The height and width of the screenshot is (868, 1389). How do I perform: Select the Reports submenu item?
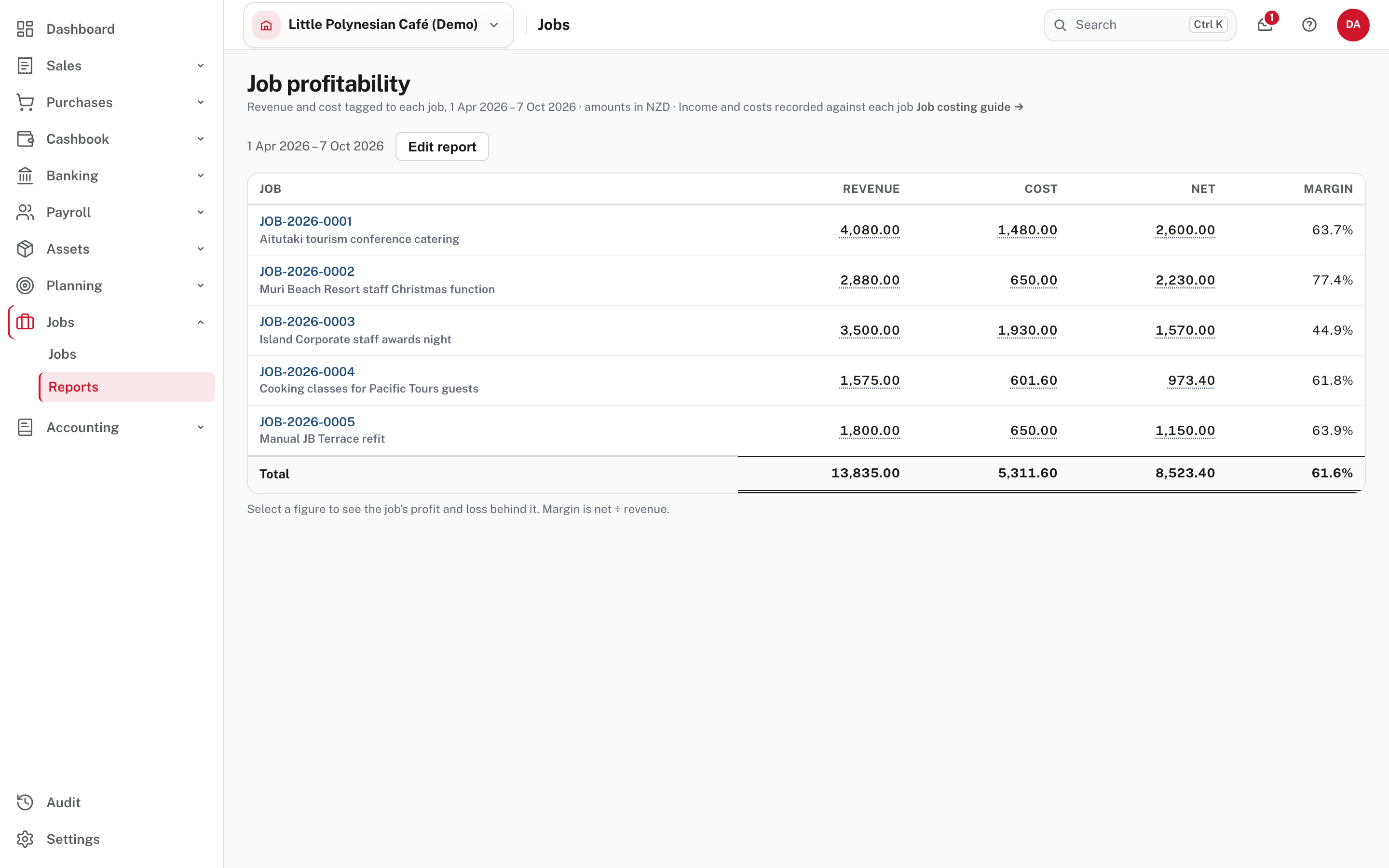(127, 387)
